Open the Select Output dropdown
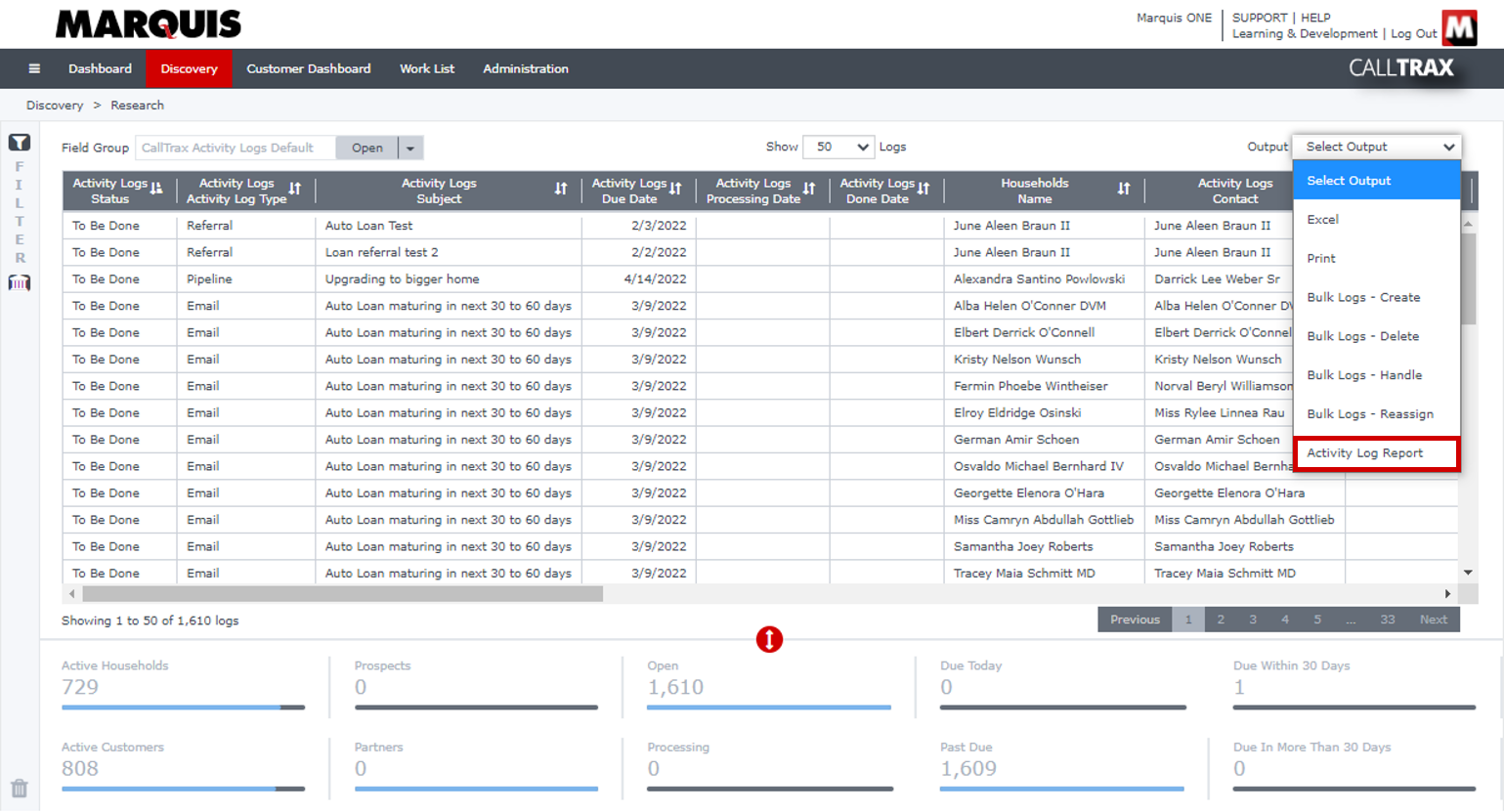Screen dimensions: 1504x812 tap(1376, 147)
